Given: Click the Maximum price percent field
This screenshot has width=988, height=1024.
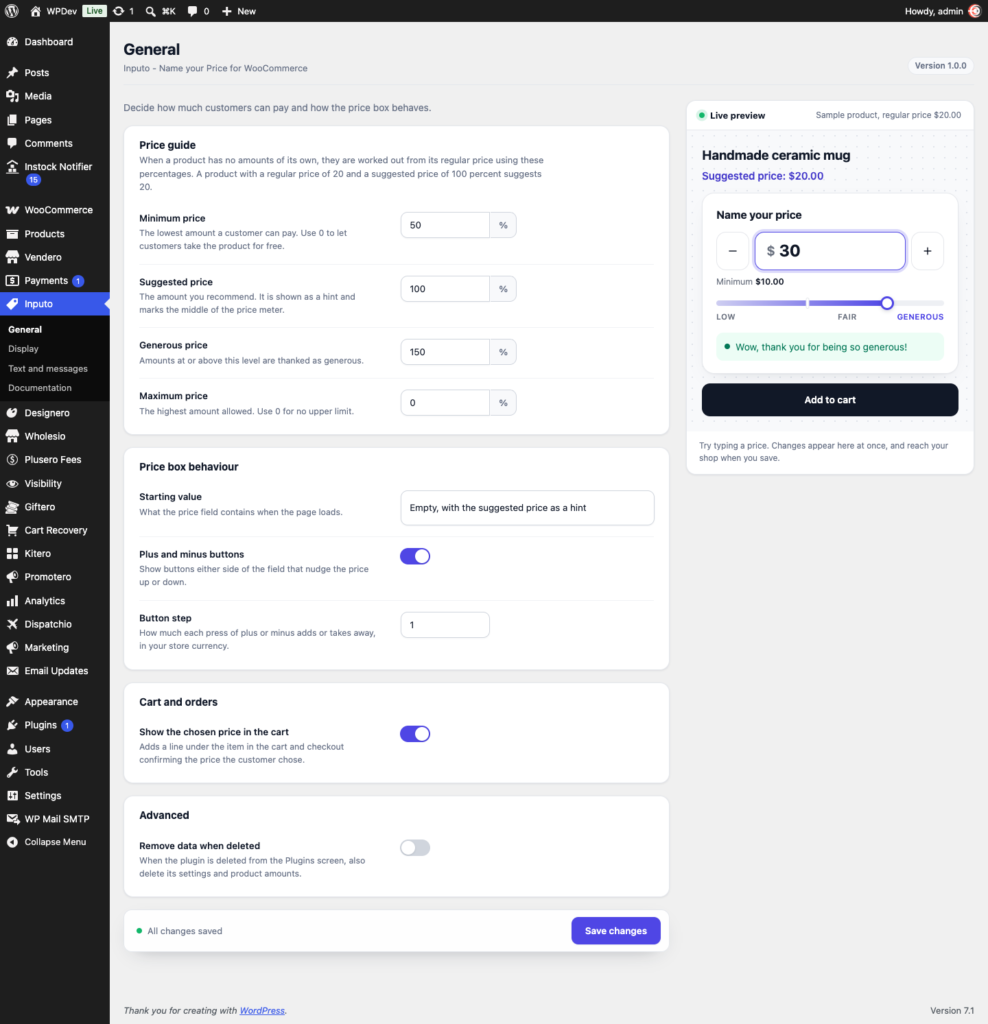Looking at the screenshot, I should 445,403.
